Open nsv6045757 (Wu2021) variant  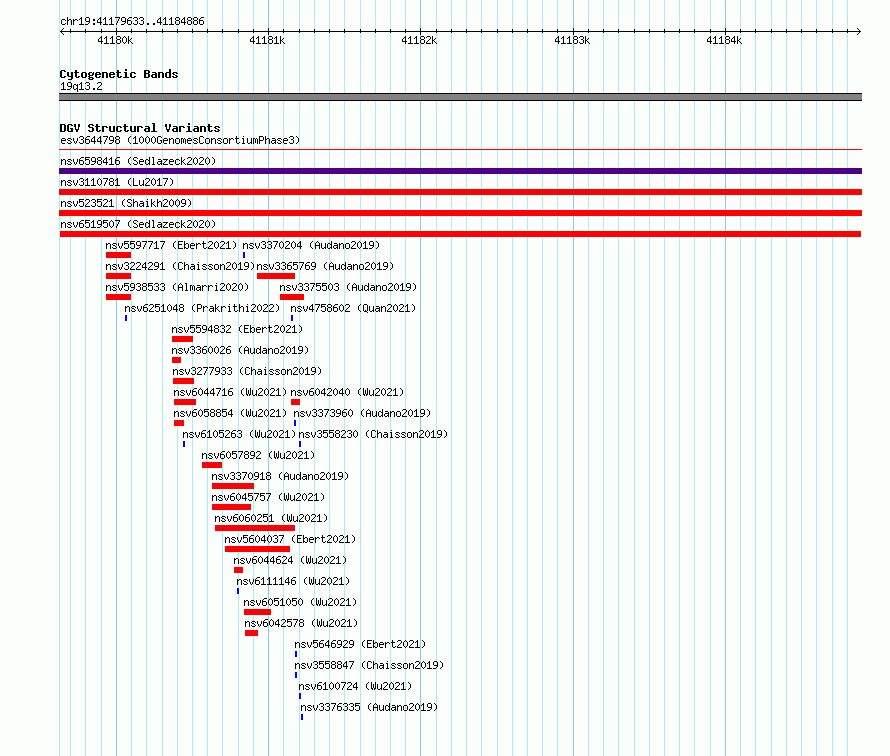click(x=268, y=497)
